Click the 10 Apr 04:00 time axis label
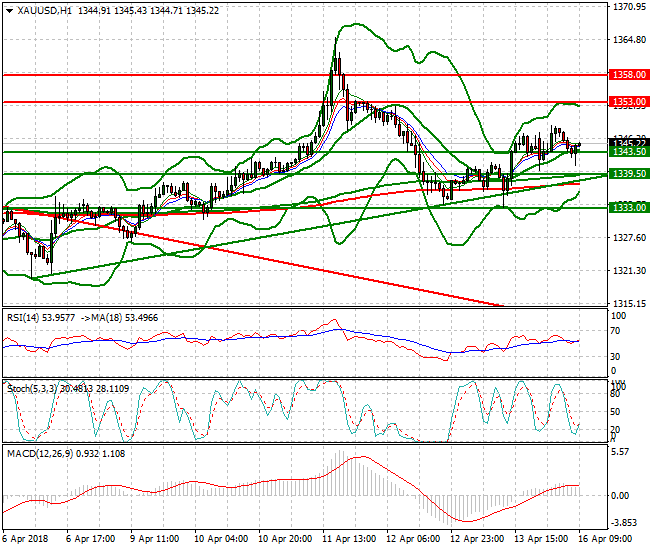Image resolution: width=650 pixels, height=550 pixels. click(221, 539)
